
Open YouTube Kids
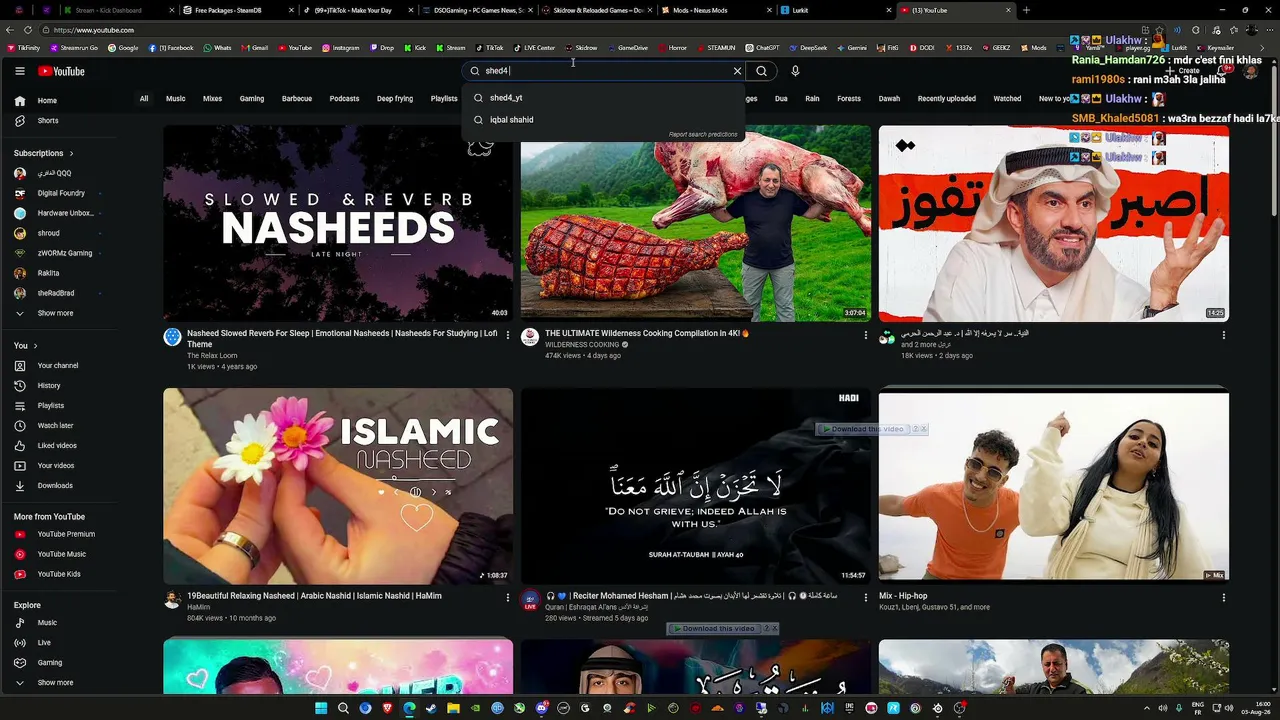[x=58, y=574]
